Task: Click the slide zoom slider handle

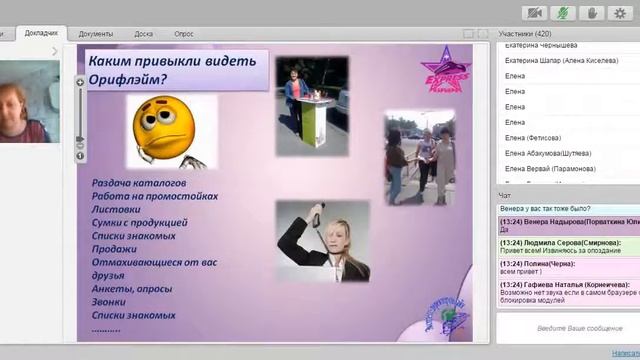Action: click(80, 139)
